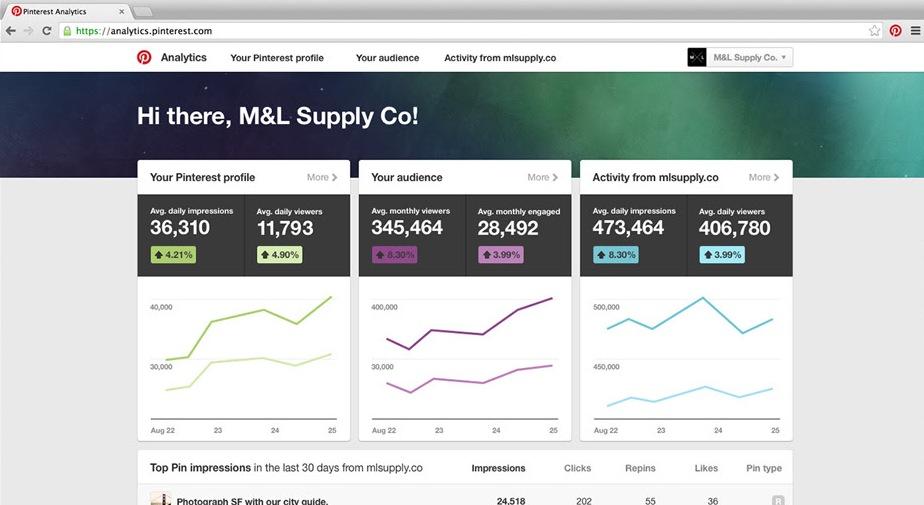The height and width of the screenshot is (505, 924).
Task: Click the browser back arrow
Action: click(x=11, y=31)
